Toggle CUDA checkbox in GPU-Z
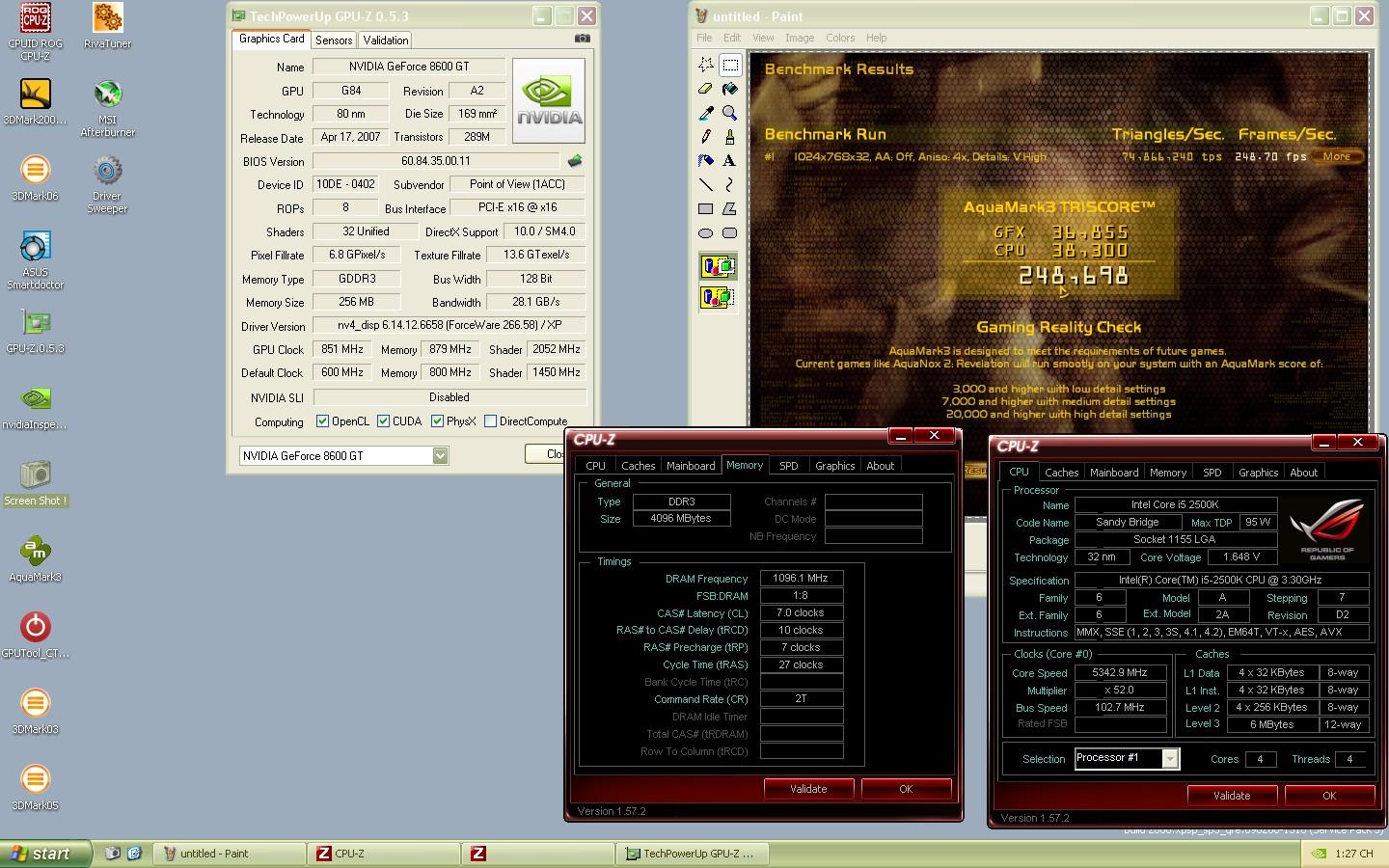The width and height of the screenshot is (1389, 868). (x=384, y=421)
